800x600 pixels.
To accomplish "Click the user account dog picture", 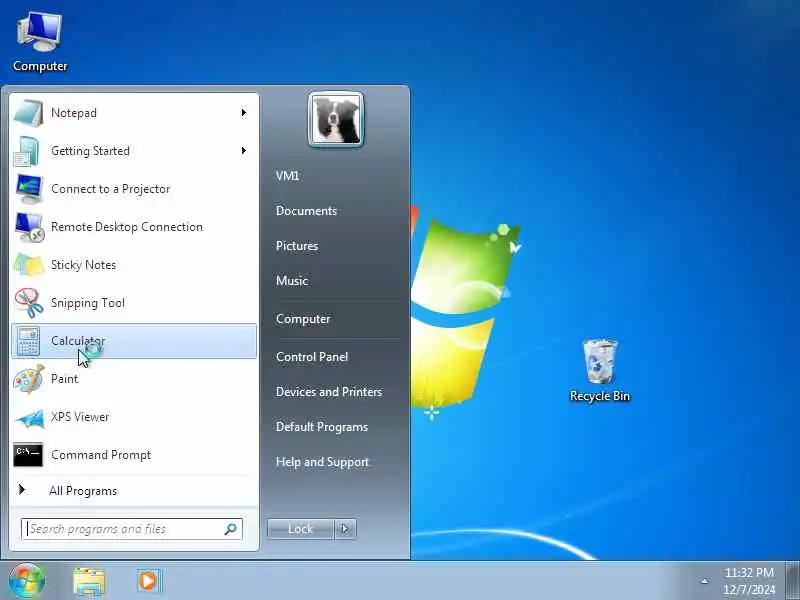I will click(336, 119).
